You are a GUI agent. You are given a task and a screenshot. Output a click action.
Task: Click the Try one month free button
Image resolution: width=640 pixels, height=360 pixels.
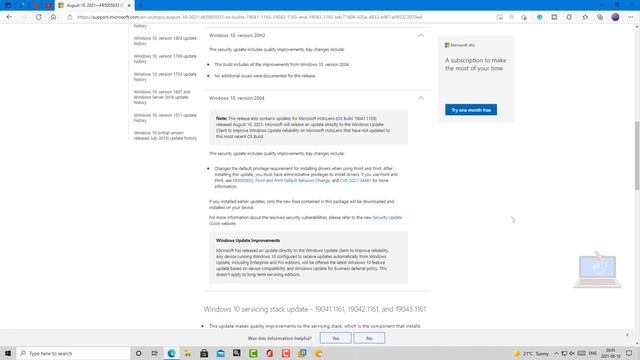click(471, 110)
